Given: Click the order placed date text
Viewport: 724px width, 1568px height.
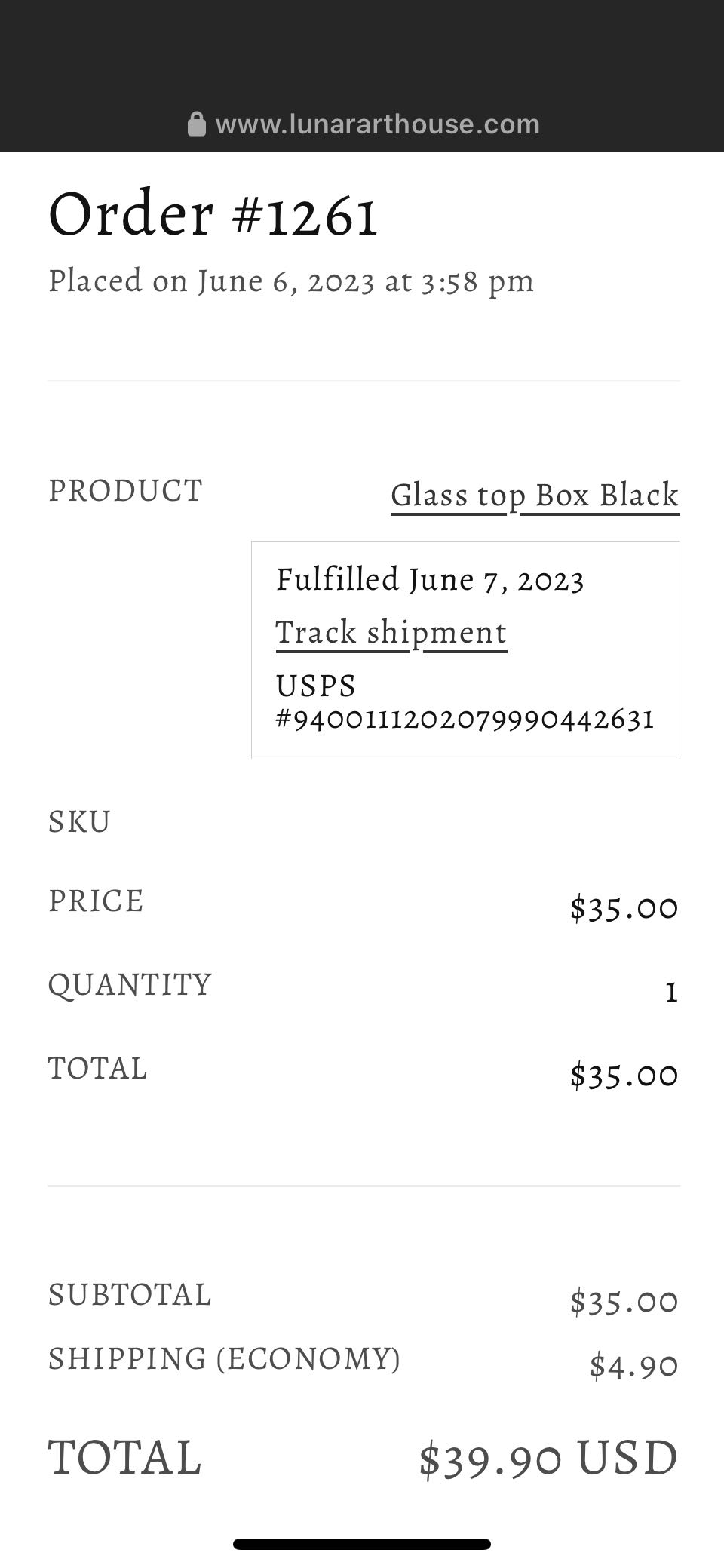Looking at the screenshot, I should [291, 281].
